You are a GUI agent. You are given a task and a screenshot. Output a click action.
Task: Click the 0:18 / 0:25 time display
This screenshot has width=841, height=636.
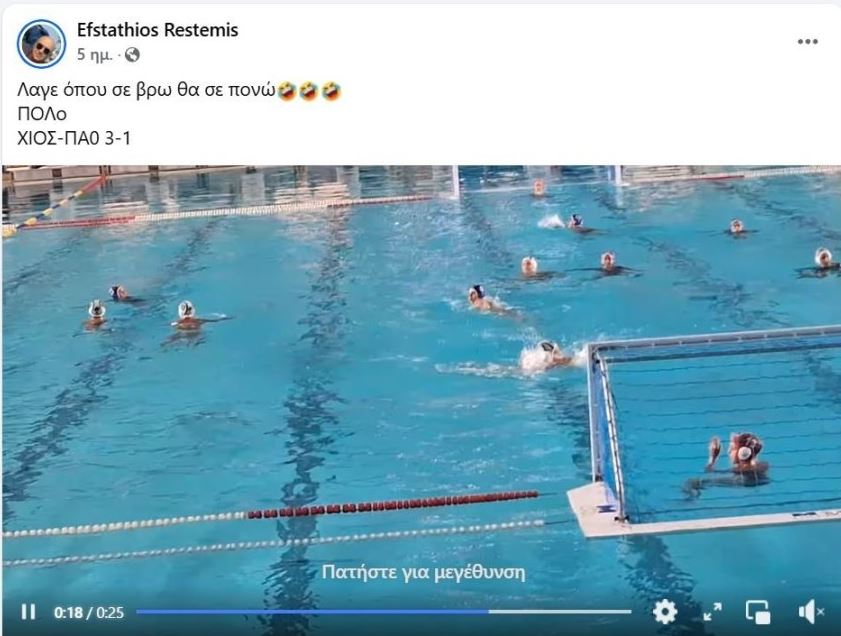click(x=88, y=612)
